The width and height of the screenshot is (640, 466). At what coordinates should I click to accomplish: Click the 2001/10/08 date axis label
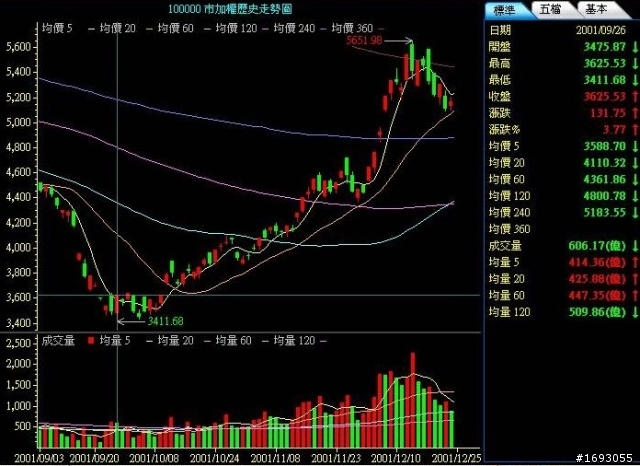pyautogui.click(x=154, y=458)
